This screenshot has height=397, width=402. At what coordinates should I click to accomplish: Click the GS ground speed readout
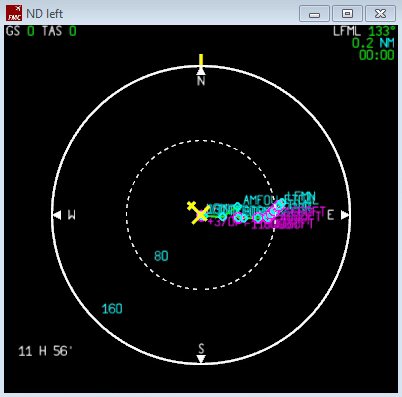pos(20,31)
